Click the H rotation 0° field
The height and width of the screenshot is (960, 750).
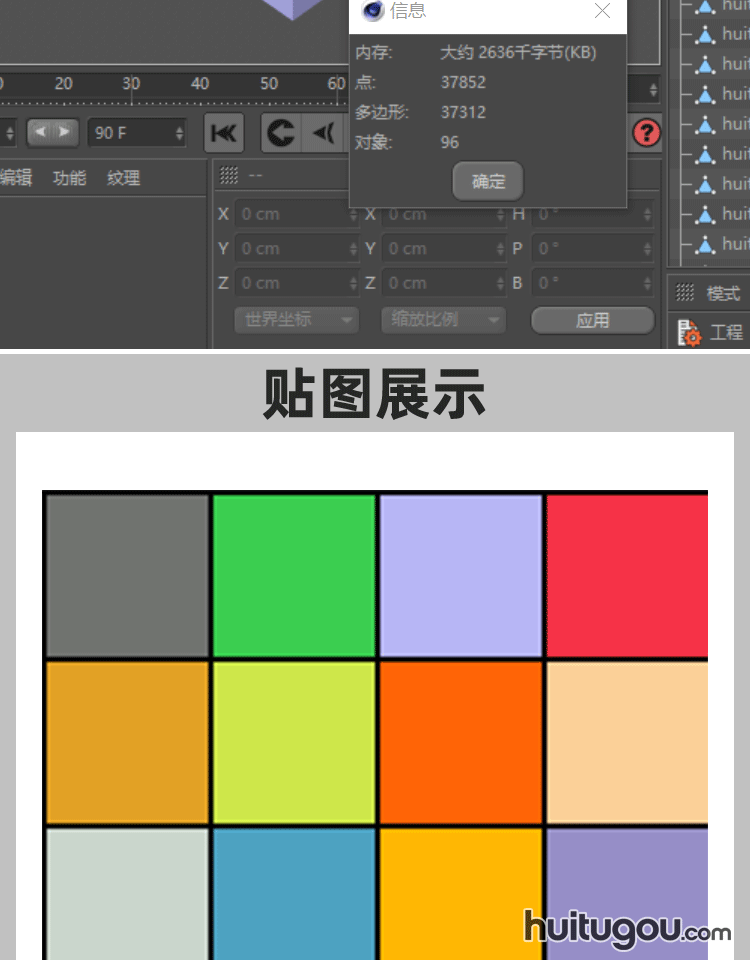click(x=592, y=214)
